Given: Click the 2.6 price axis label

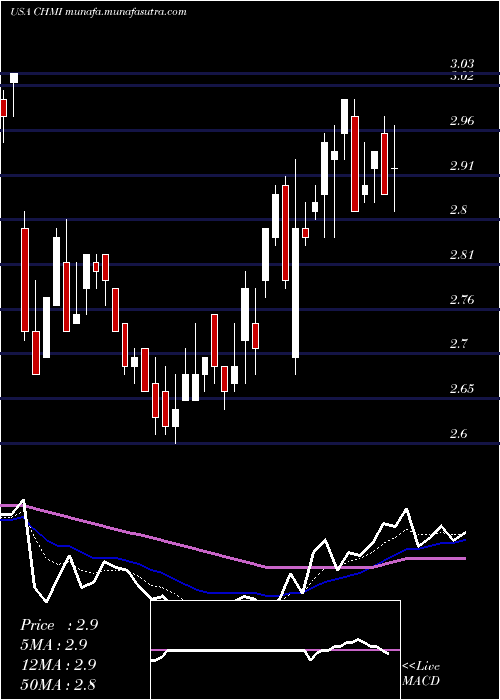Looking at the screenshot, I should click(x=458, y=433).
